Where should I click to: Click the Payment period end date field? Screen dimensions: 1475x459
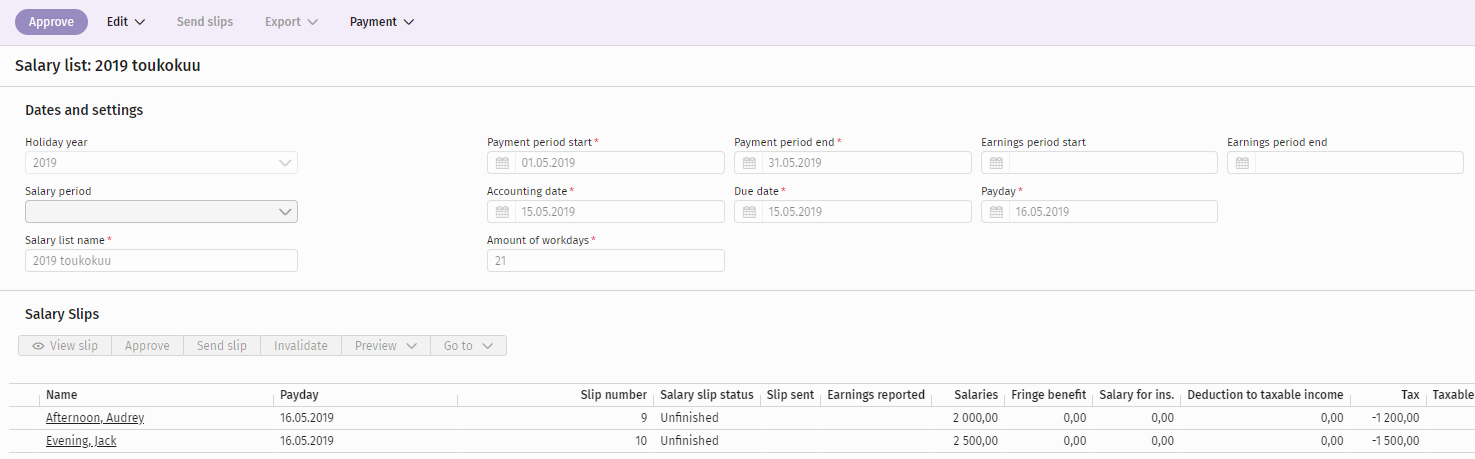[x=853, y=163]
